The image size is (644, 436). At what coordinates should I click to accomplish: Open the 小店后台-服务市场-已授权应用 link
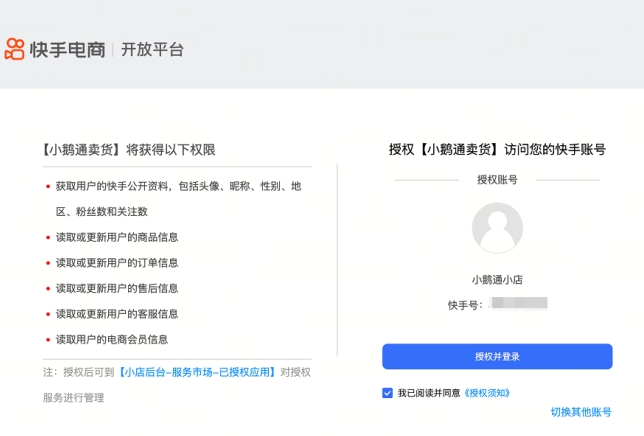tap(197, 372)
